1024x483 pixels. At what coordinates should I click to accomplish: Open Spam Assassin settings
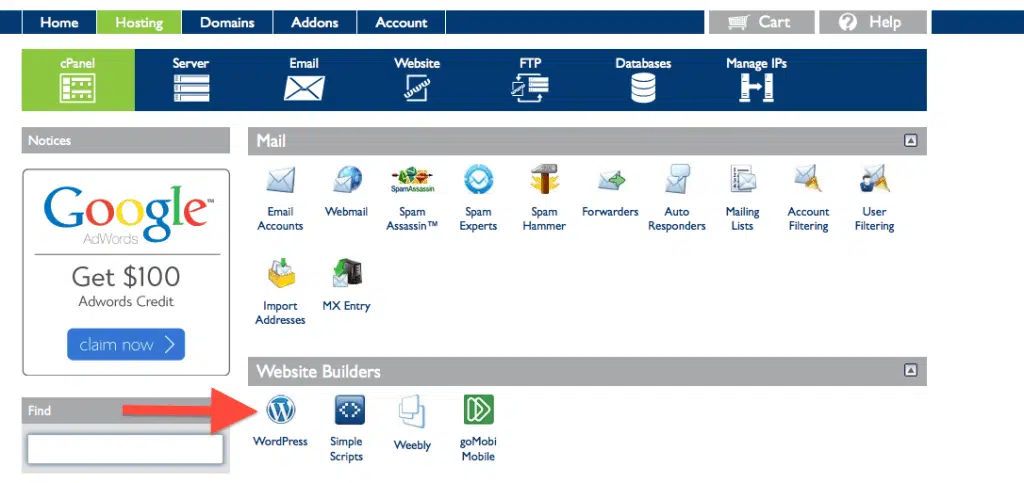pyautogui.click(x=412, y=181)
